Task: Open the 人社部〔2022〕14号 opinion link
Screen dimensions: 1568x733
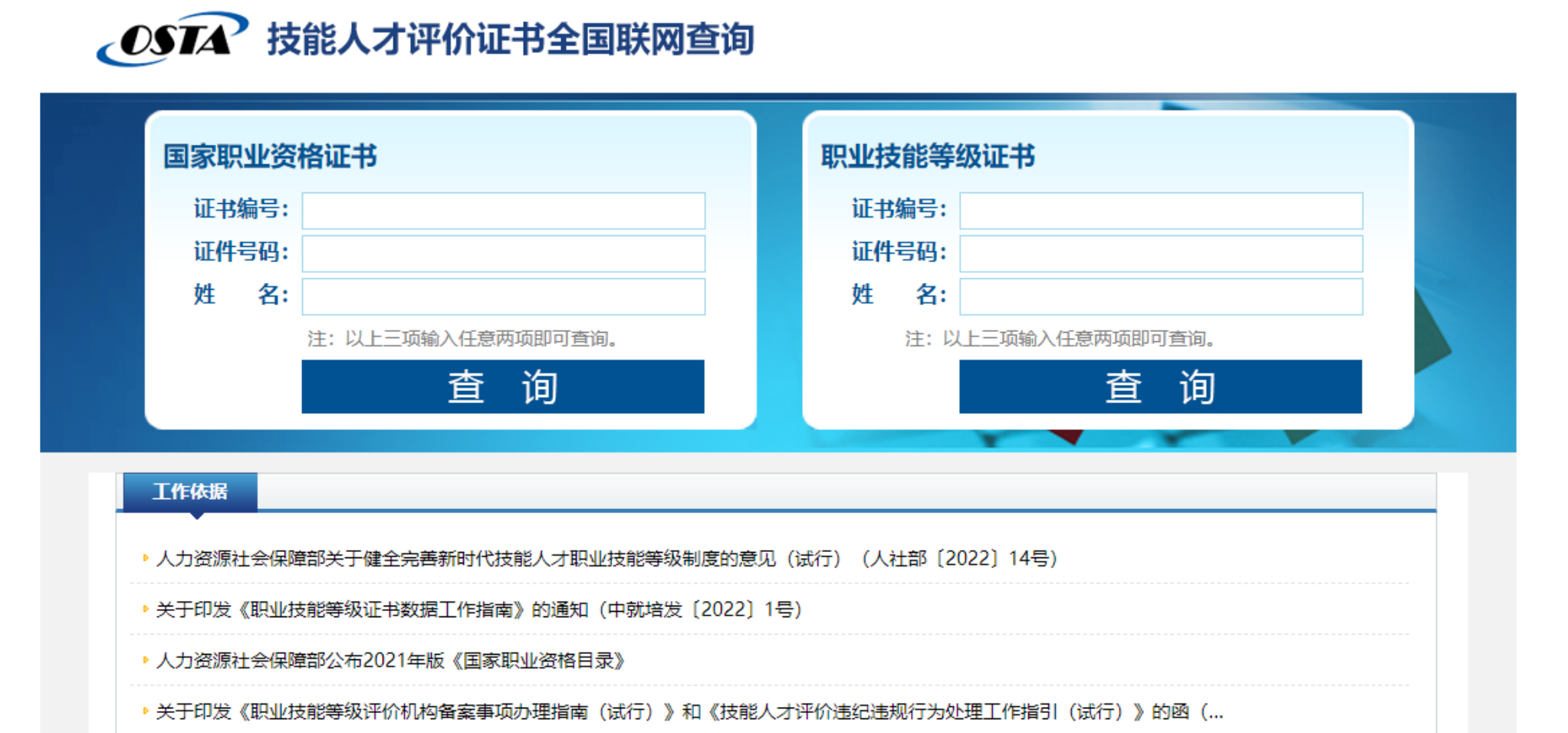Action: tap(606, 559)
